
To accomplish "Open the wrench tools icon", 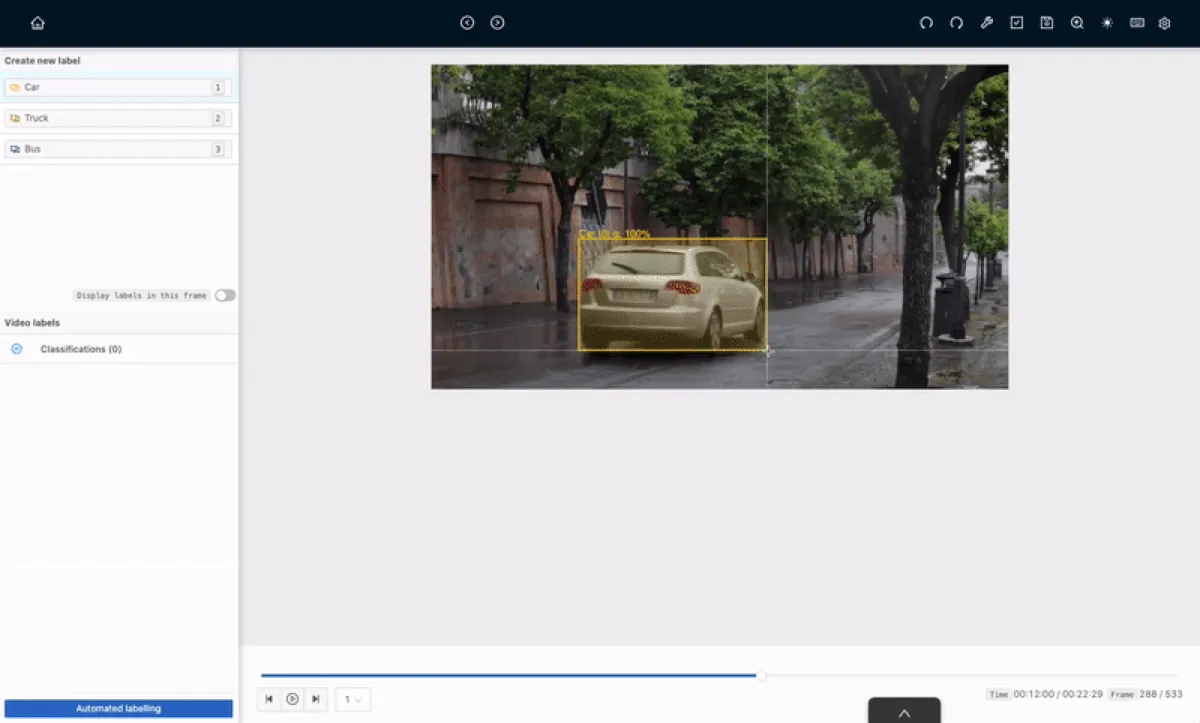I will (986, 23).
